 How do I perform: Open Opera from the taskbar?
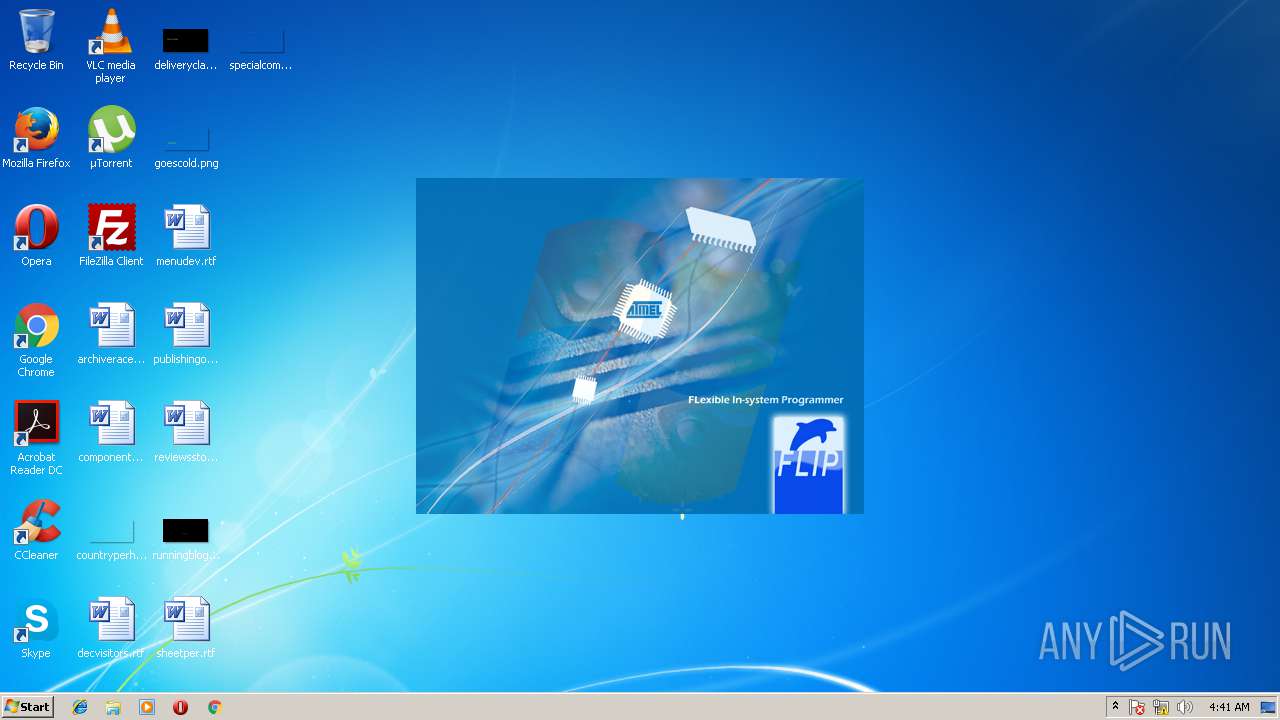[181, 707]
